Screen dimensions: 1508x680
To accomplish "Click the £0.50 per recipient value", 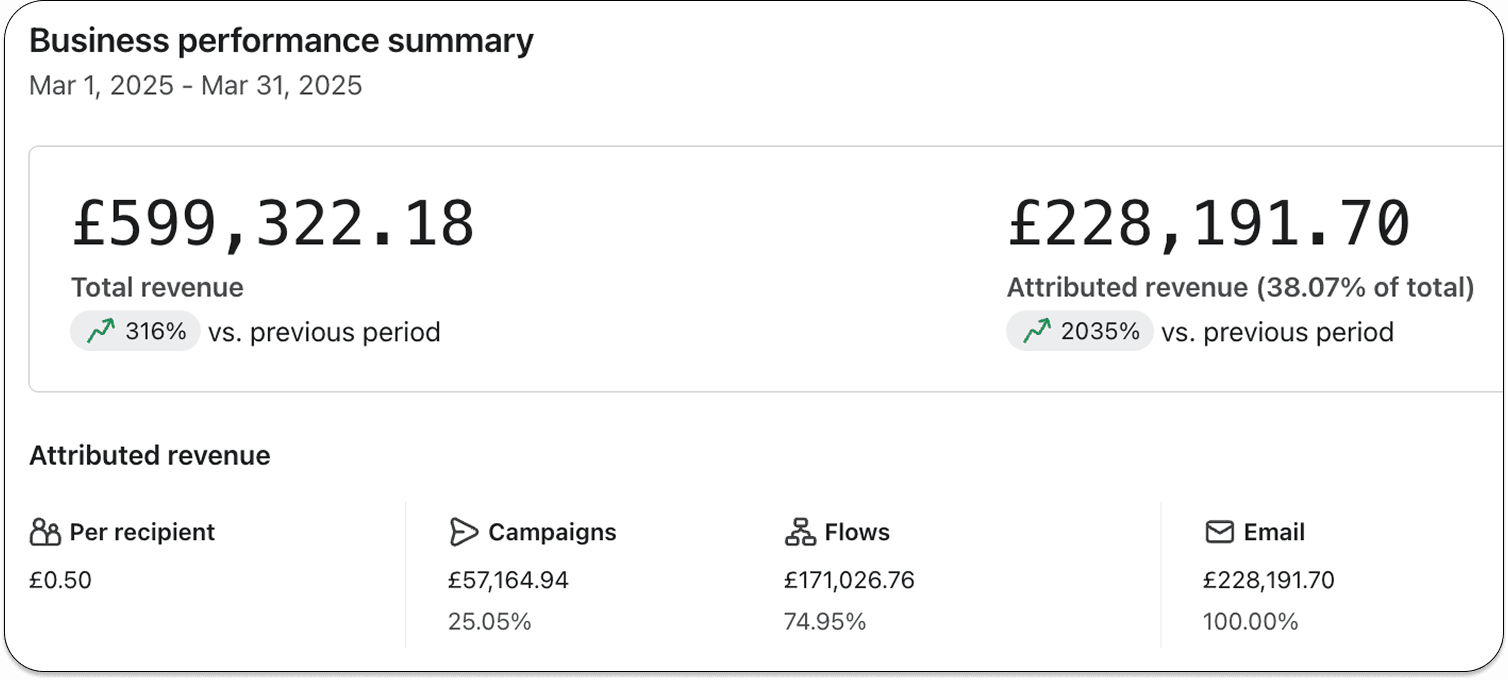I will pos(60,580).
